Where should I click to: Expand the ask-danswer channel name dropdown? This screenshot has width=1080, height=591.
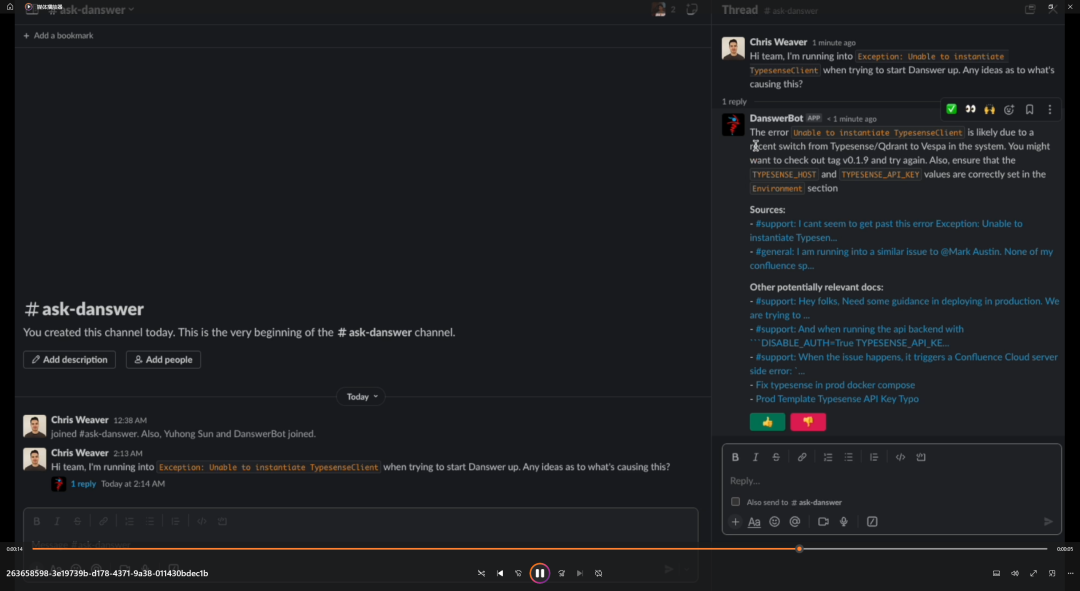[91, 10]
